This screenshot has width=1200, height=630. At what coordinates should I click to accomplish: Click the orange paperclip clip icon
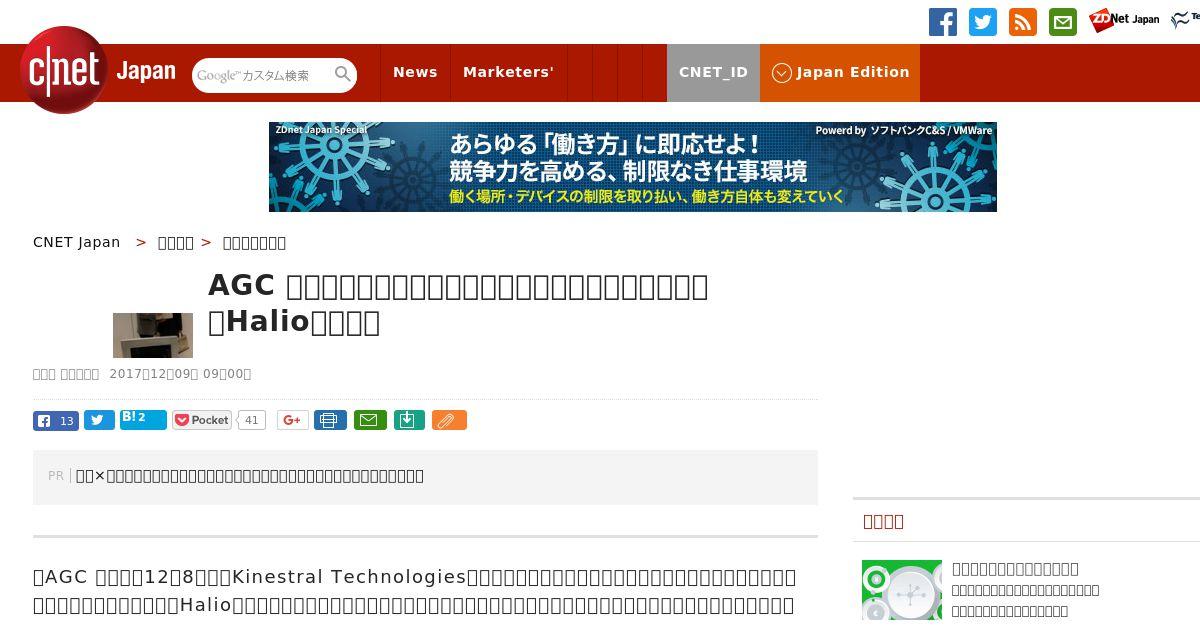point(449,420)
